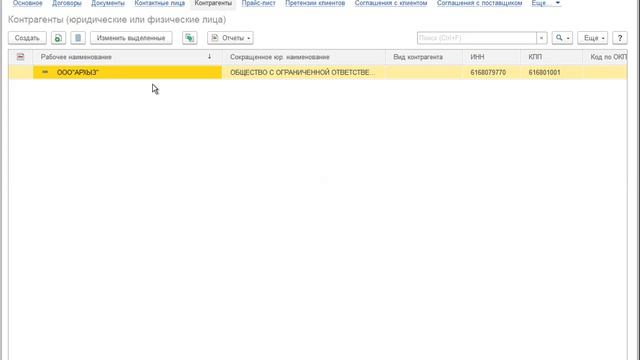The image size is (640, 360).
Task: Click the sort arrow in Рабочее наименование header
Action: pos(209,56)
